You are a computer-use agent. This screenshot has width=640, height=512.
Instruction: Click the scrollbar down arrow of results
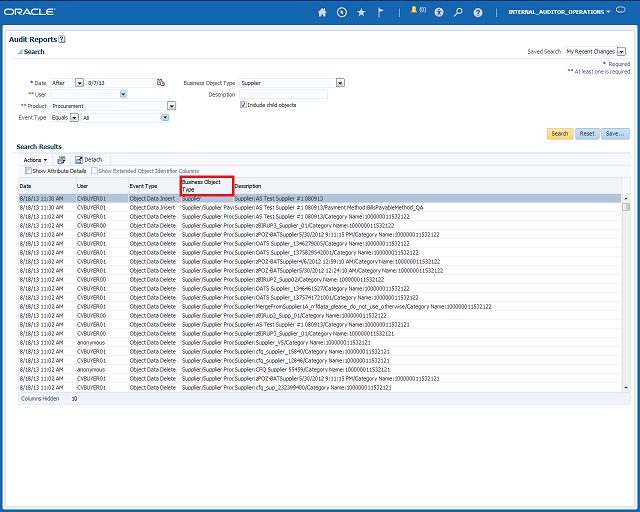pyautogui.click(x=626, y=387)
